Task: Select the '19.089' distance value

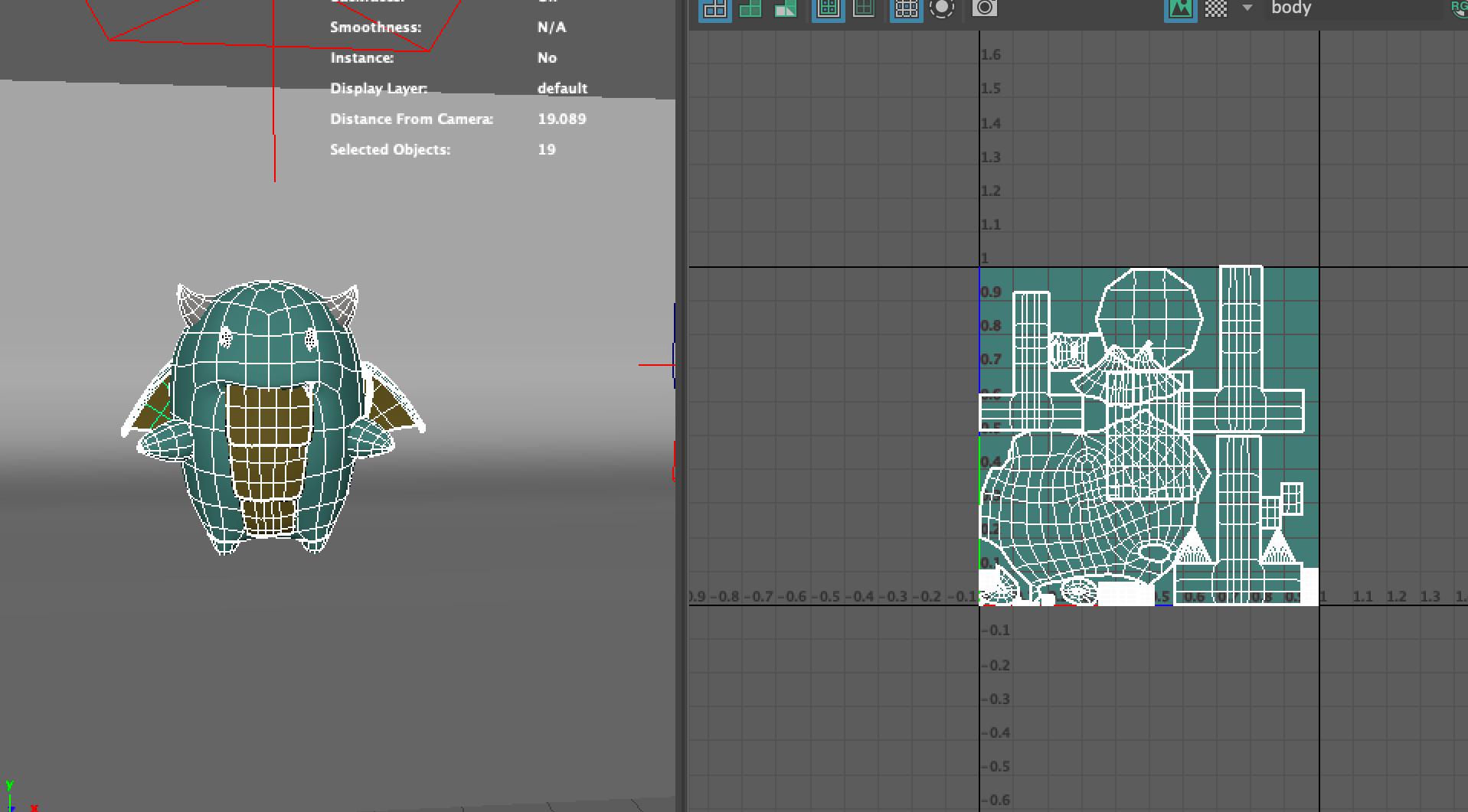Action: point(561,119)
